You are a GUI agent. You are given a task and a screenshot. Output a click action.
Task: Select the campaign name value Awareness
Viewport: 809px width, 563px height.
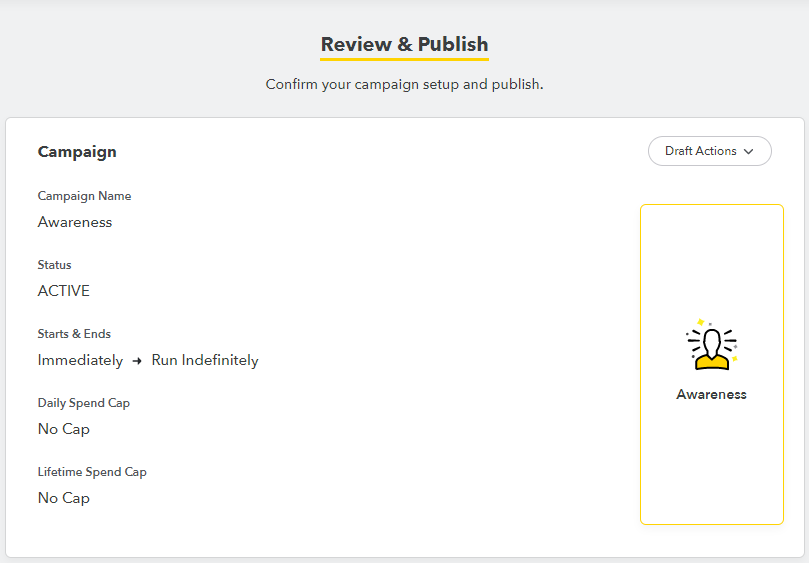pyautogui.click(x=75, y=222)
